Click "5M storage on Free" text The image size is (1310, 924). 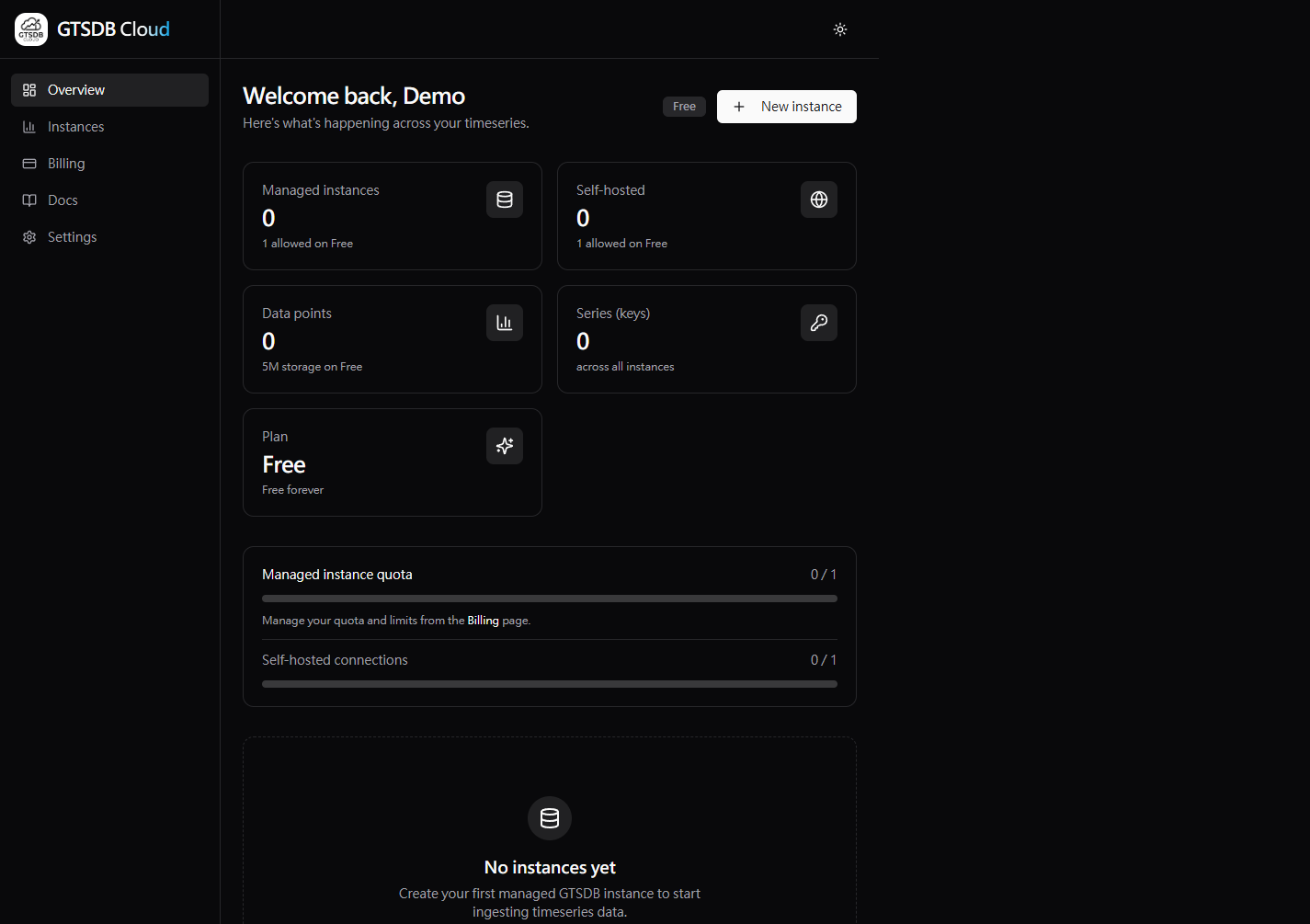point(313,367)
